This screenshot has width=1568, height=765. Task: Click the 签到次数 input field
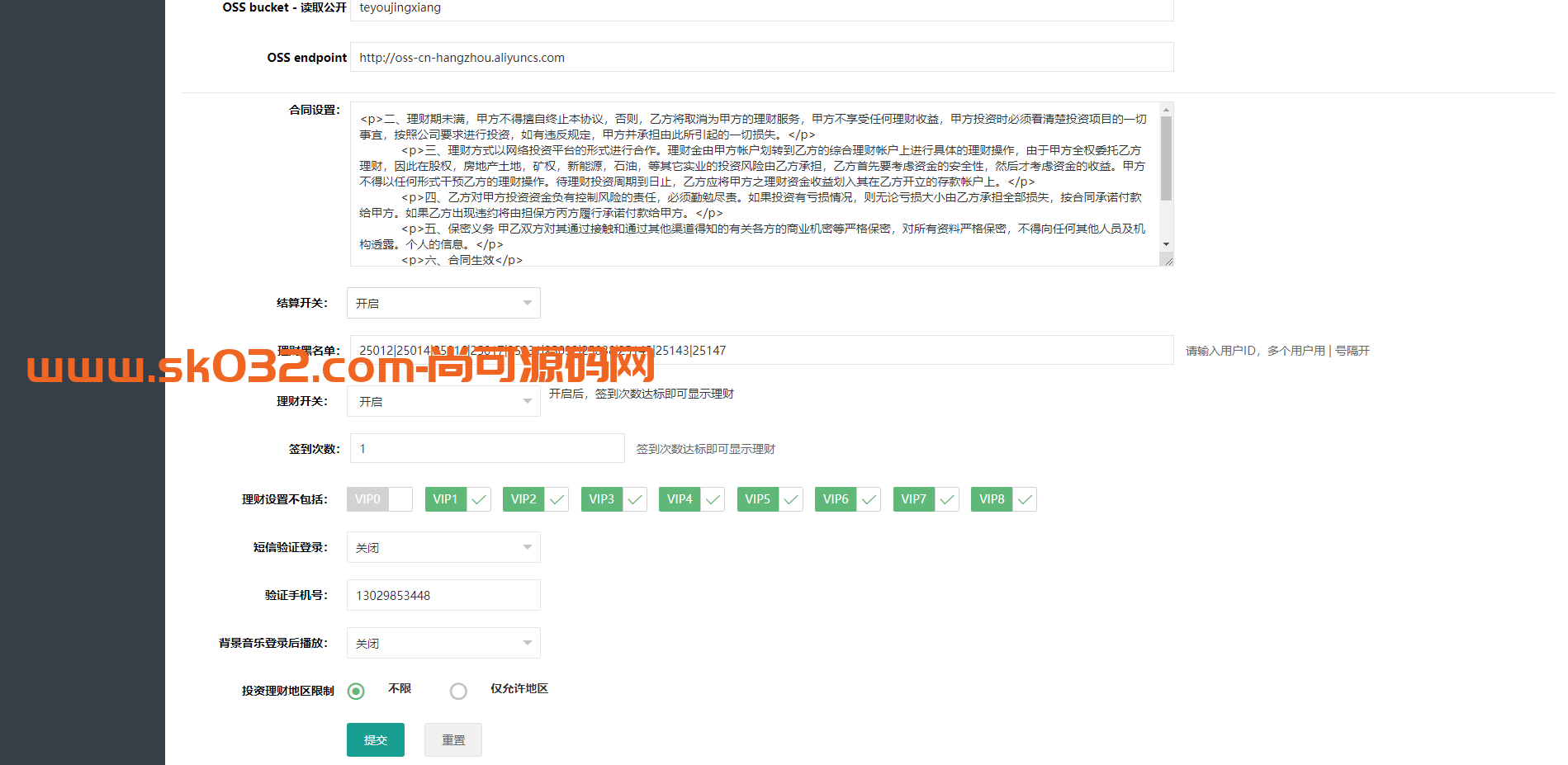point(487,448)
